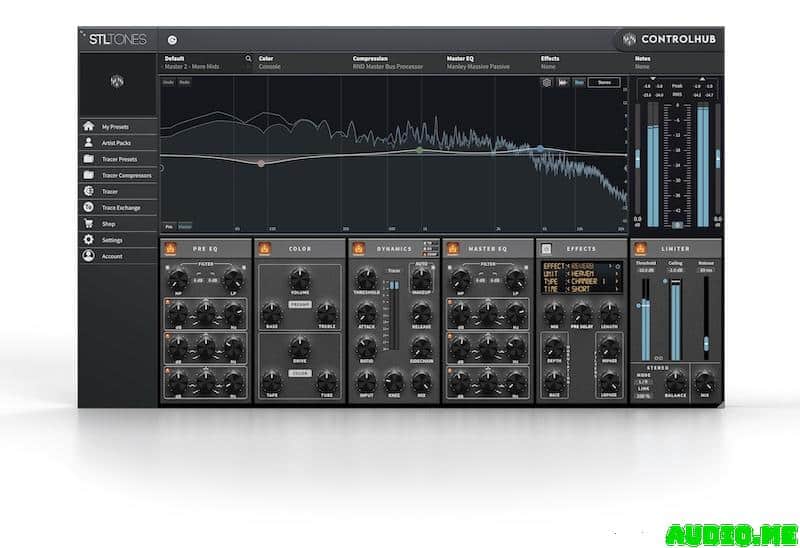The image size is (800, 548).
Task: Toggle the Color module power button
Action: 264,248
